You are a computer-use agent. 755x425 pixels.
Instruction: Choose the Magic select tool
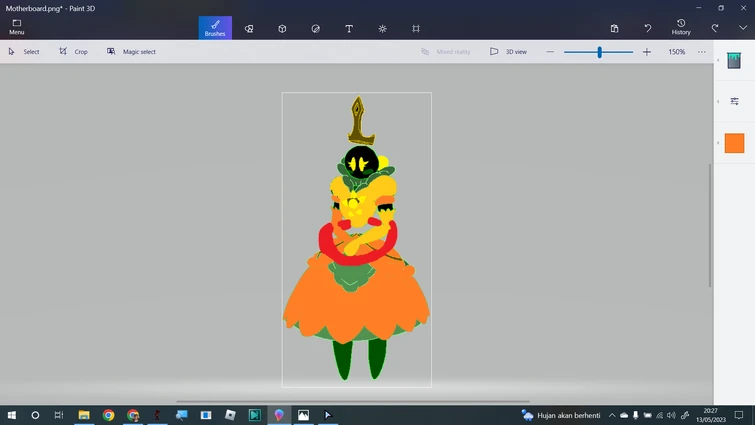(x=131, y=52)
